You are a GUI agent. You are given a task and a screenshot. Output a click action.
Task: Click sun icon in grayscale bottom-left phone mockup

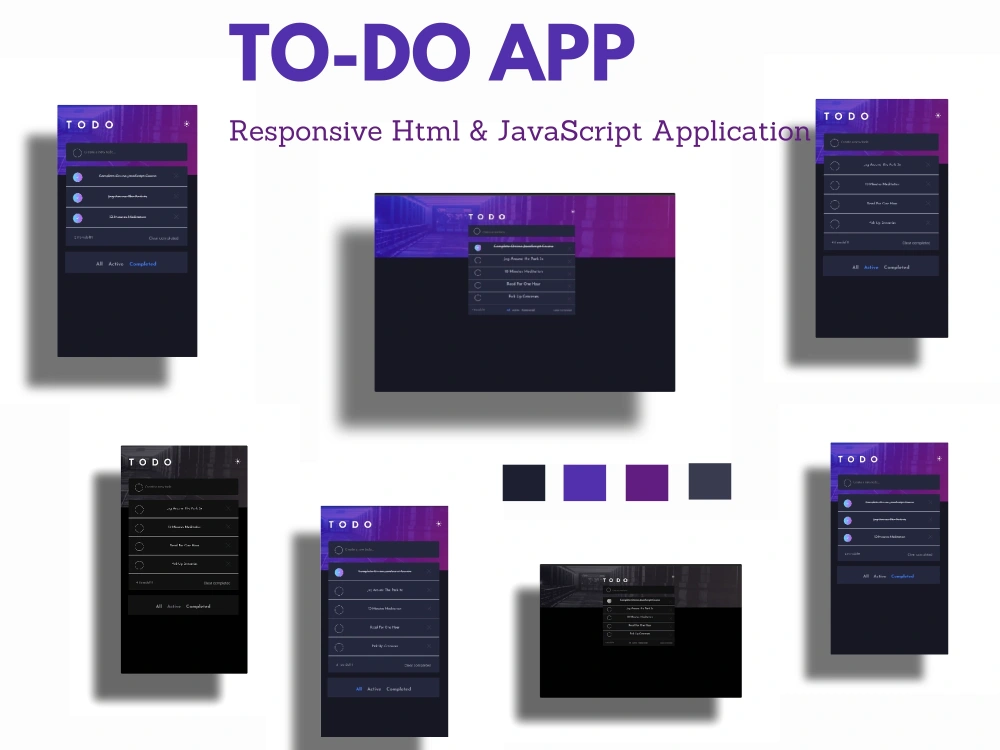(x=237, y=461)
